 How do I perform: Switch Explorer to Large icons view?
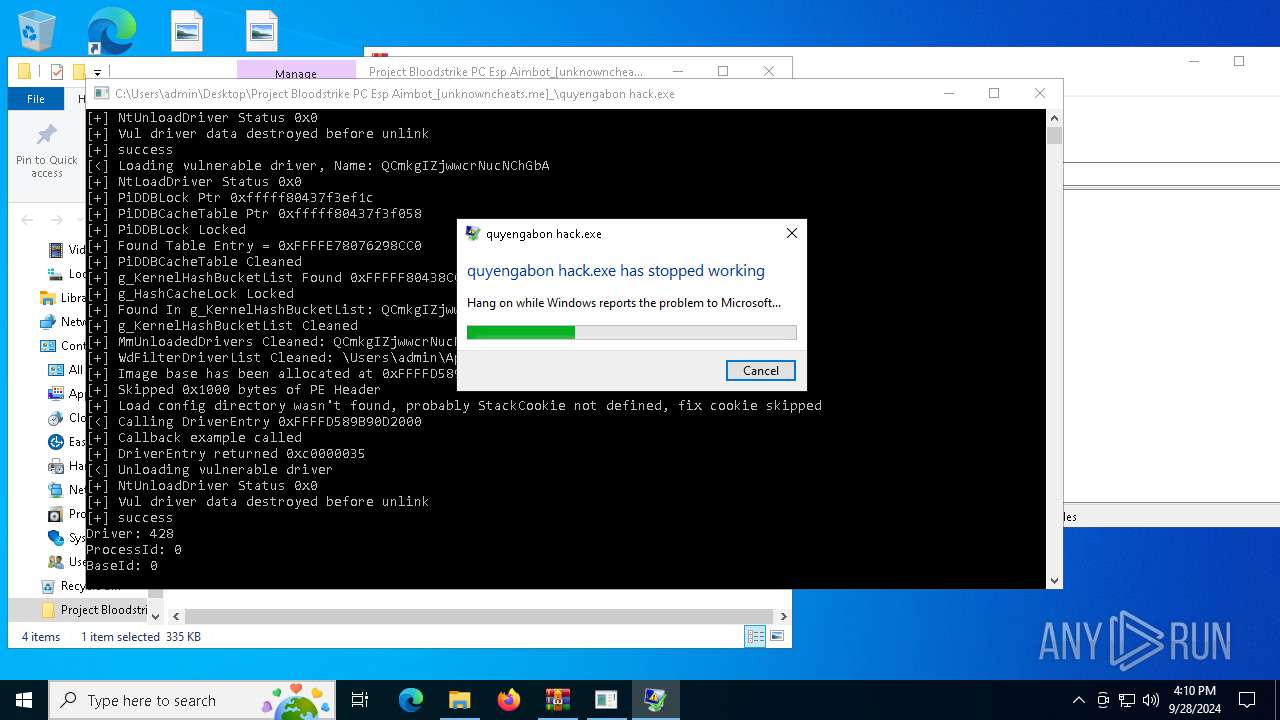click(776, 636)
